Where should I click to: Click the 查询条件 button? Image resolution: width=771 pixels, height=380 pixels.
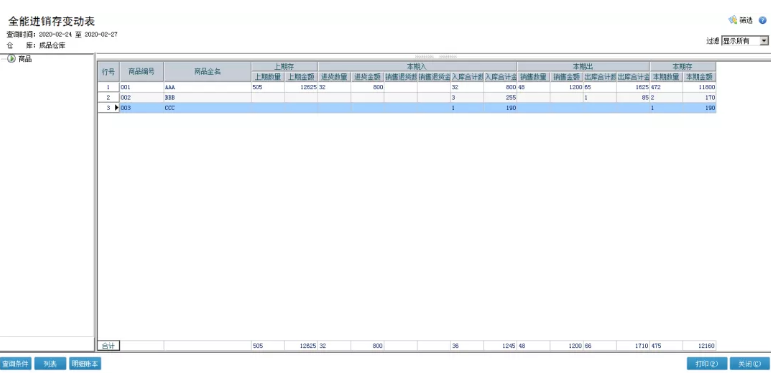point(16,364)
